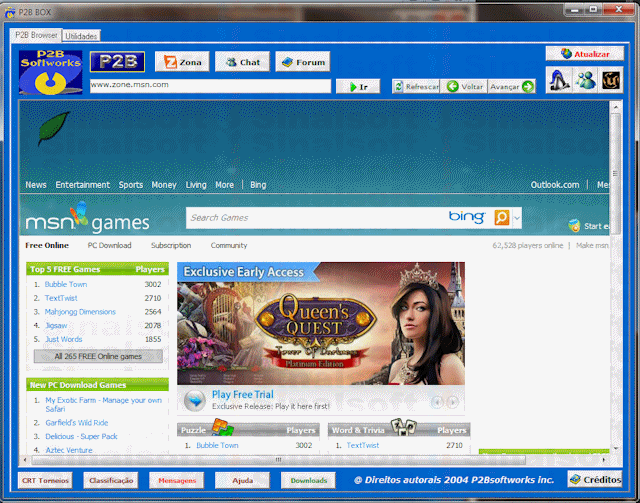Switch to the P2B Browser tab
Viewport: 640px width, 503px height.
click(36, 35)
